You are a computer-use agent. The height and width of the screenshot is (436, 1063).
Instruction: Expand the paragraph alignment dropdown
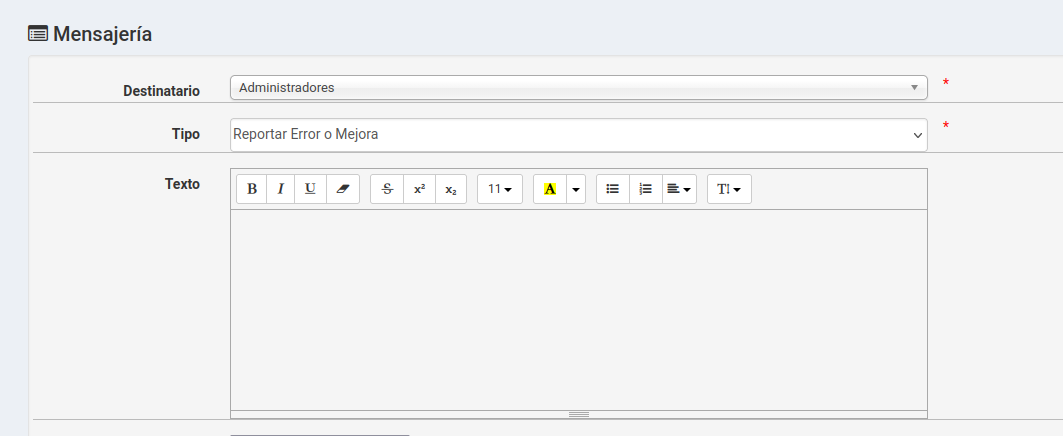coord(679,189)
